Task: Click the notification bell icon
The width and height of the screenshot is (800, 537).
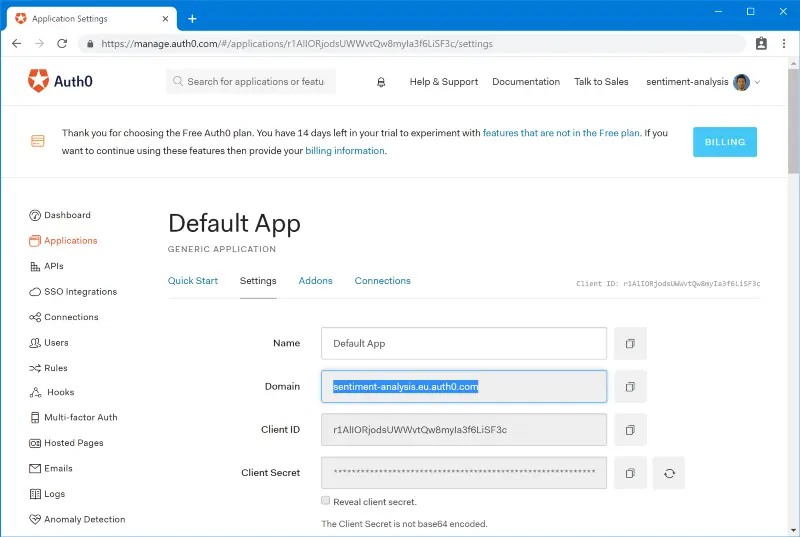Action: (x=381, y=82)
